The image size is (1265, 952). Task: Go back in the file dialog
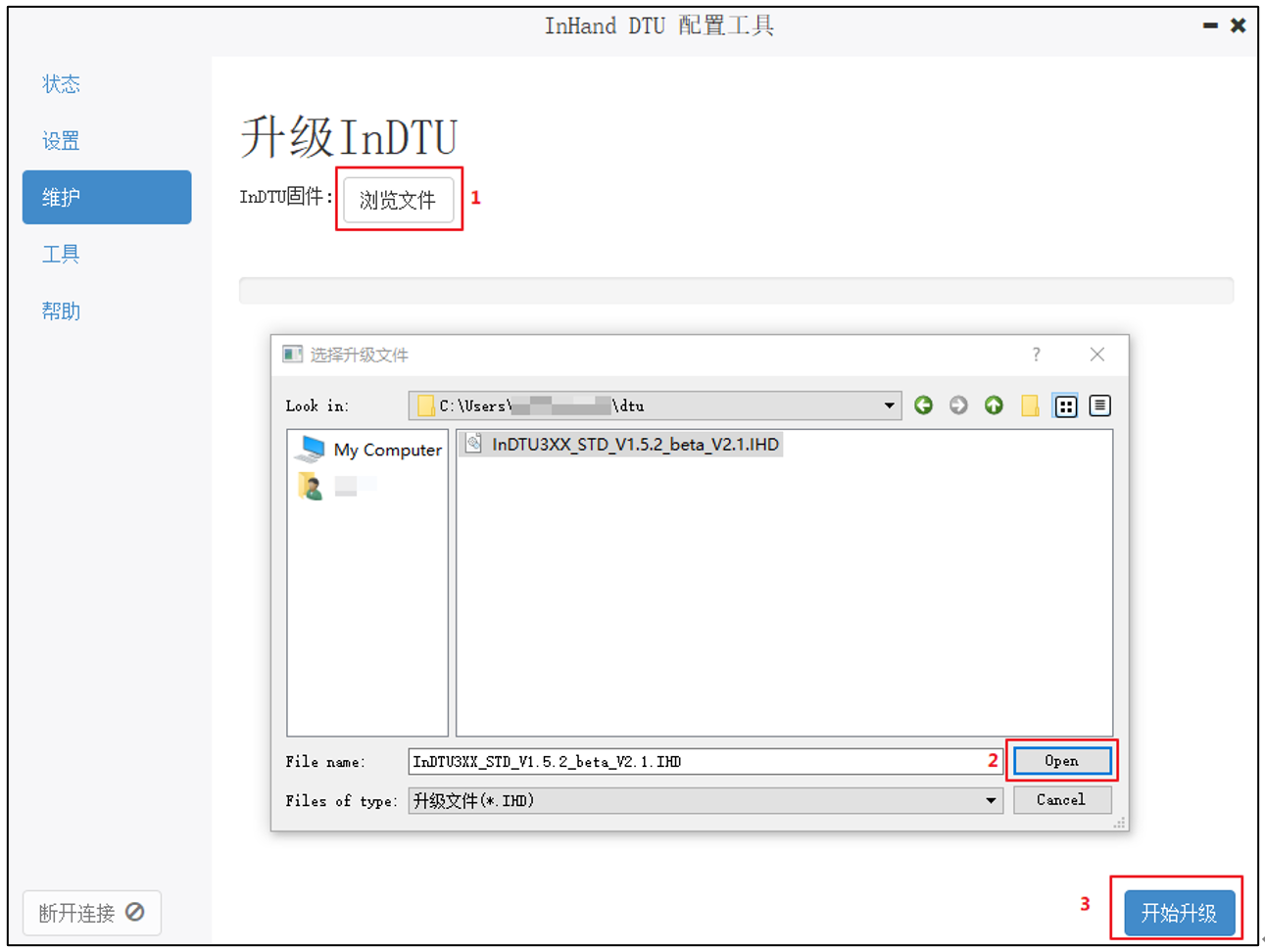(x=923, y=405)
